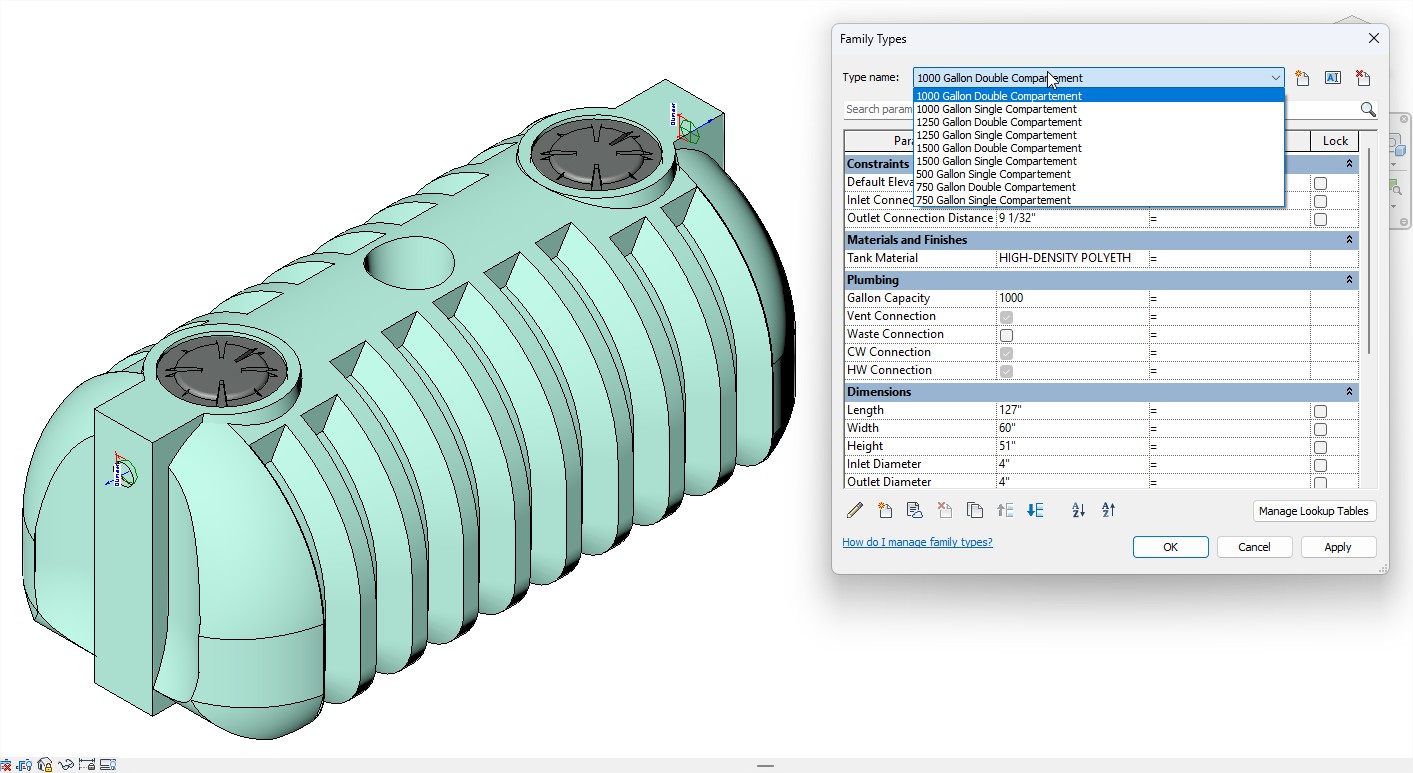This screenshot has height=773, width=1413.
Task: Click the New Parameter icon in bottom toolbar
Action: [x=885, y=510]
